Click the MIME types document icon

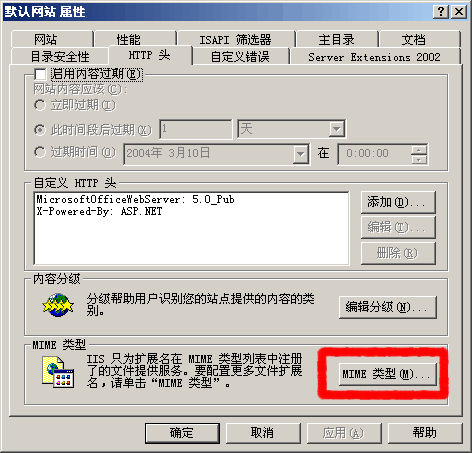(x=58, y=372)
